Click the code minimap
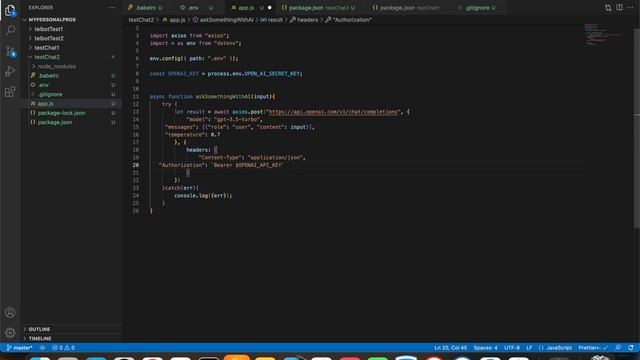 602,35
